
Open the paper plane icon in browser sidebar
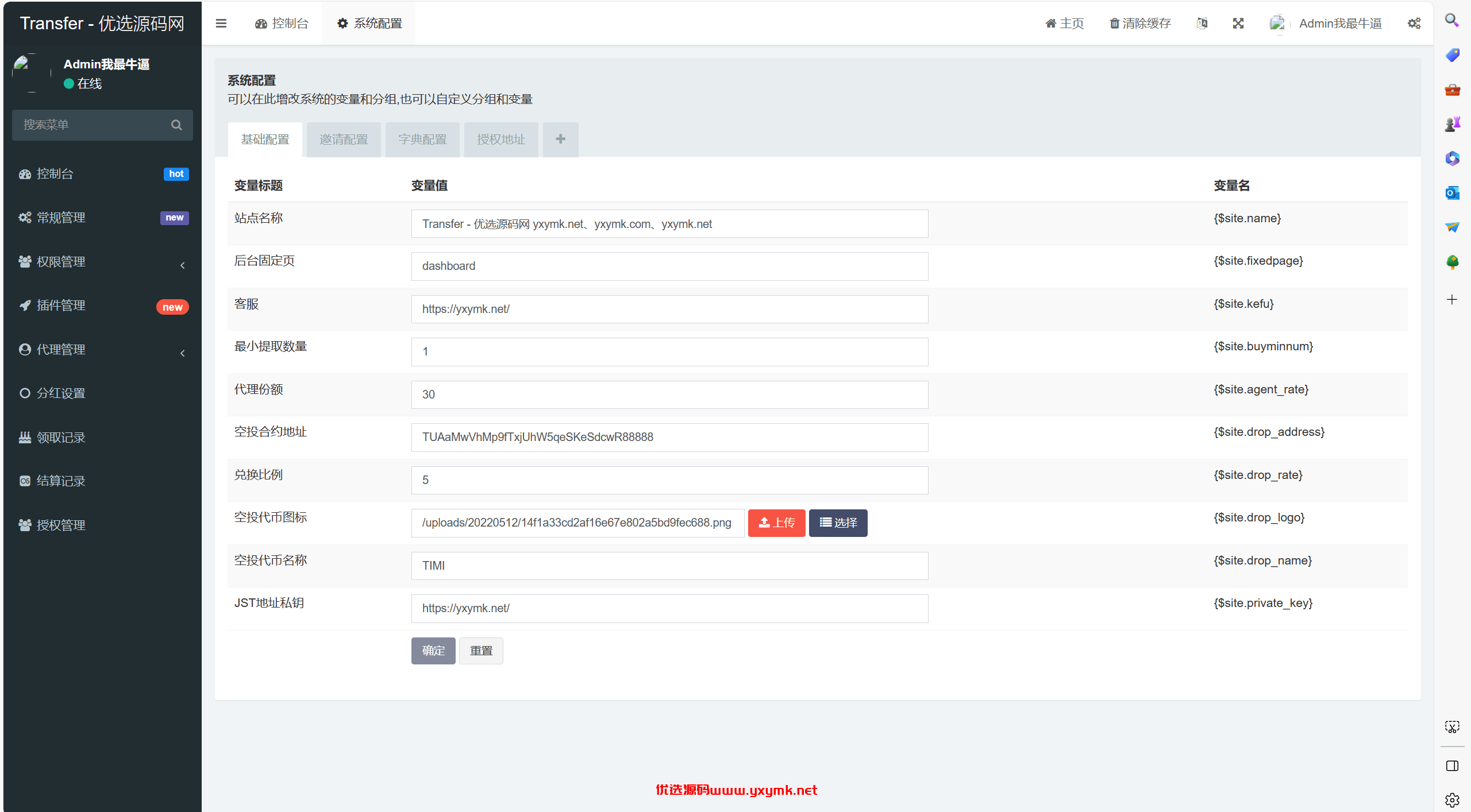click(1452, 227)
